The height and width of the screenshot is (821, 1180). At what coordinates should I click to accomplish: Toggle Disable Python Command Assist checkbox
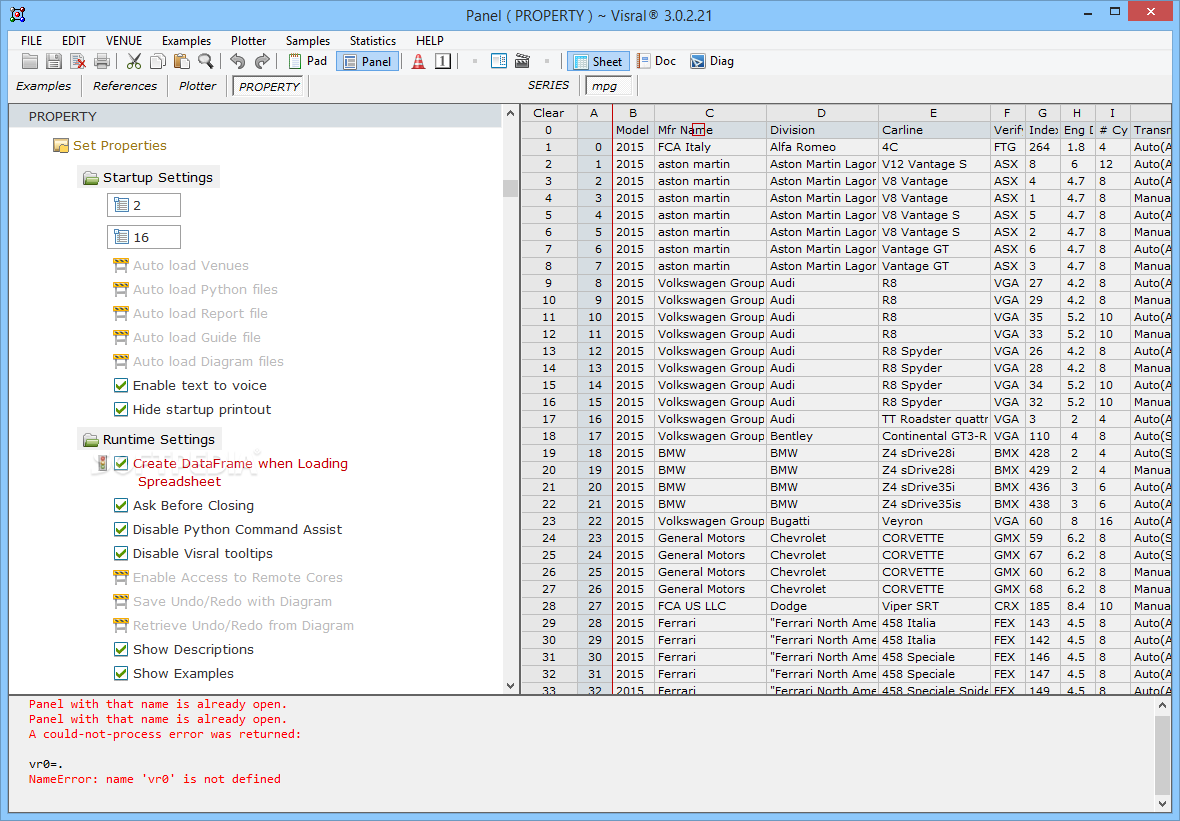(x=120, y=529)
